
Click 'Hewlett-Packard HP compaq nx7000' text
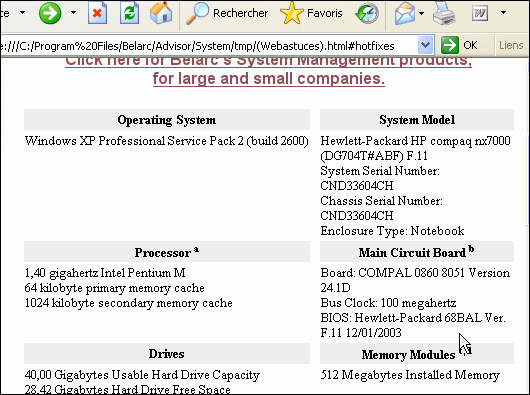415,141
